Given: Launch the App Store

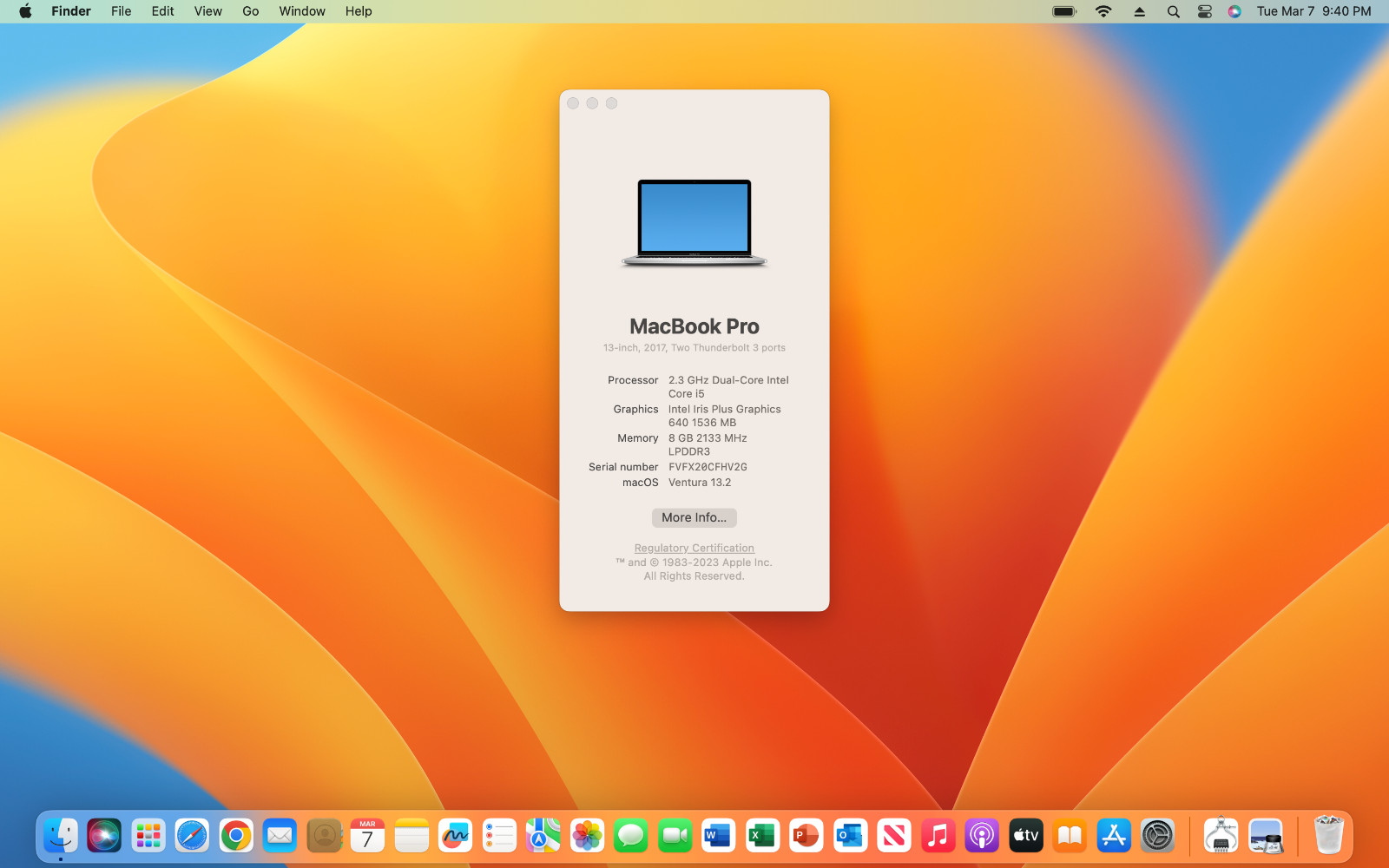Looking at the screenshot, I should (x=1113, y=836).
